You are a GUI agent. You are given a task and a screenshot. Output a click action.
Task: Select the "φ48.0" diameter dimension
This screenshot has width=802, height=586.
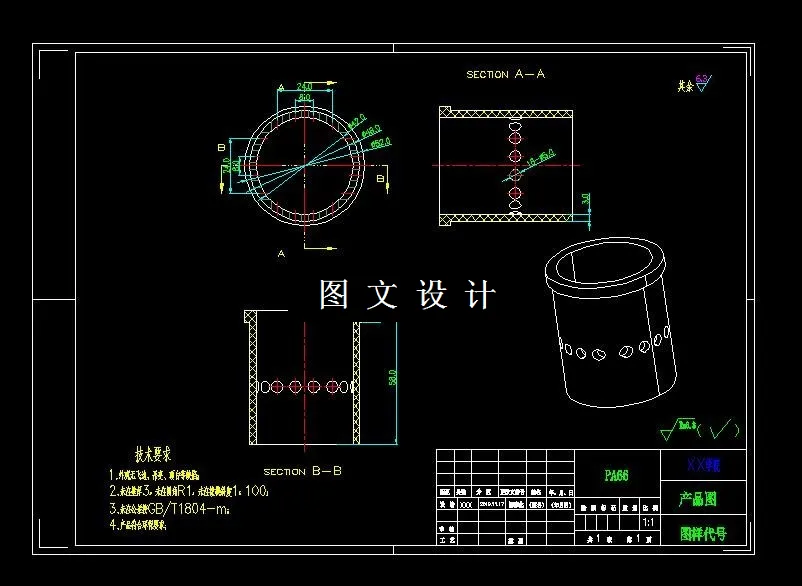coord(371,131)
